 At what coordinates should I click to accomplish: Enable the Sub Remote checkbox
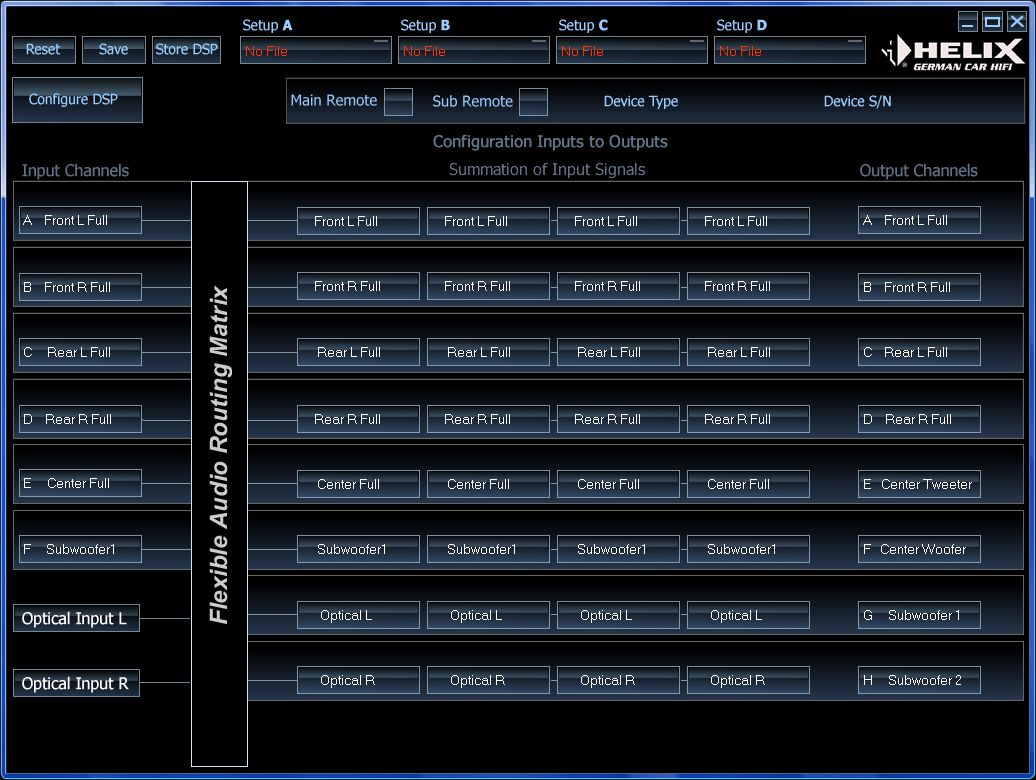533,102
